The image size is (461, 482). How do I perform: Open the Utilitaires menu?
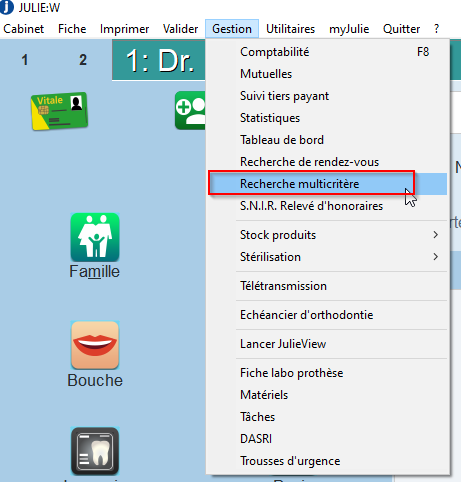290,29
